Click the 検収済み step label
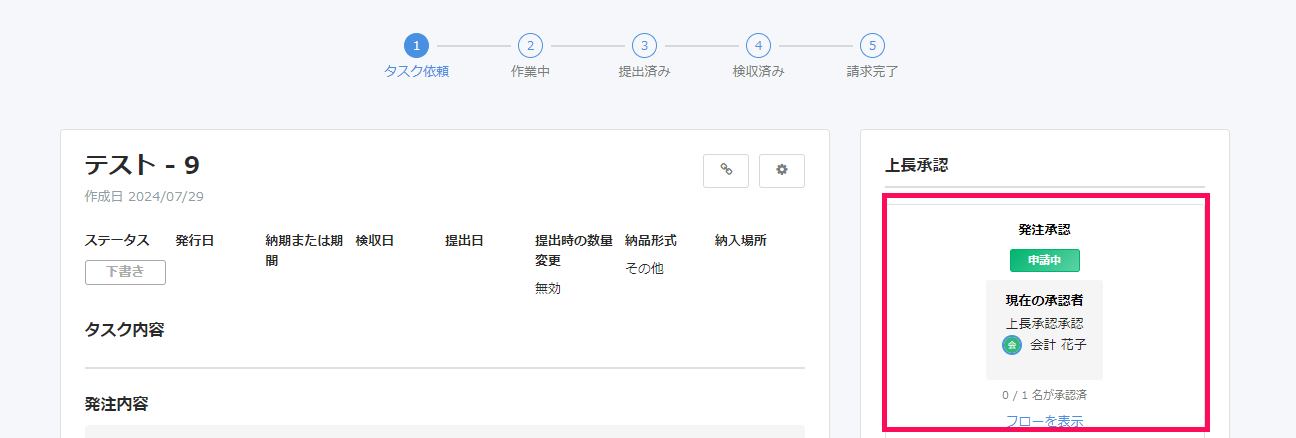 coord(758,71)
